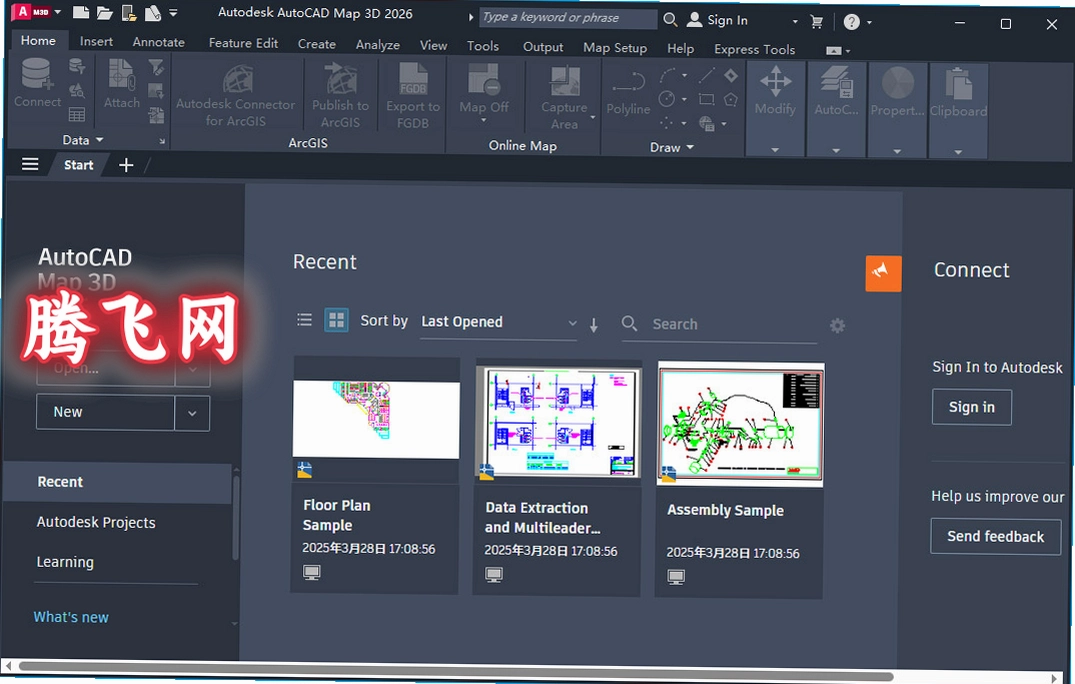
Task: Click the Start tab
Action: (79, 164)
